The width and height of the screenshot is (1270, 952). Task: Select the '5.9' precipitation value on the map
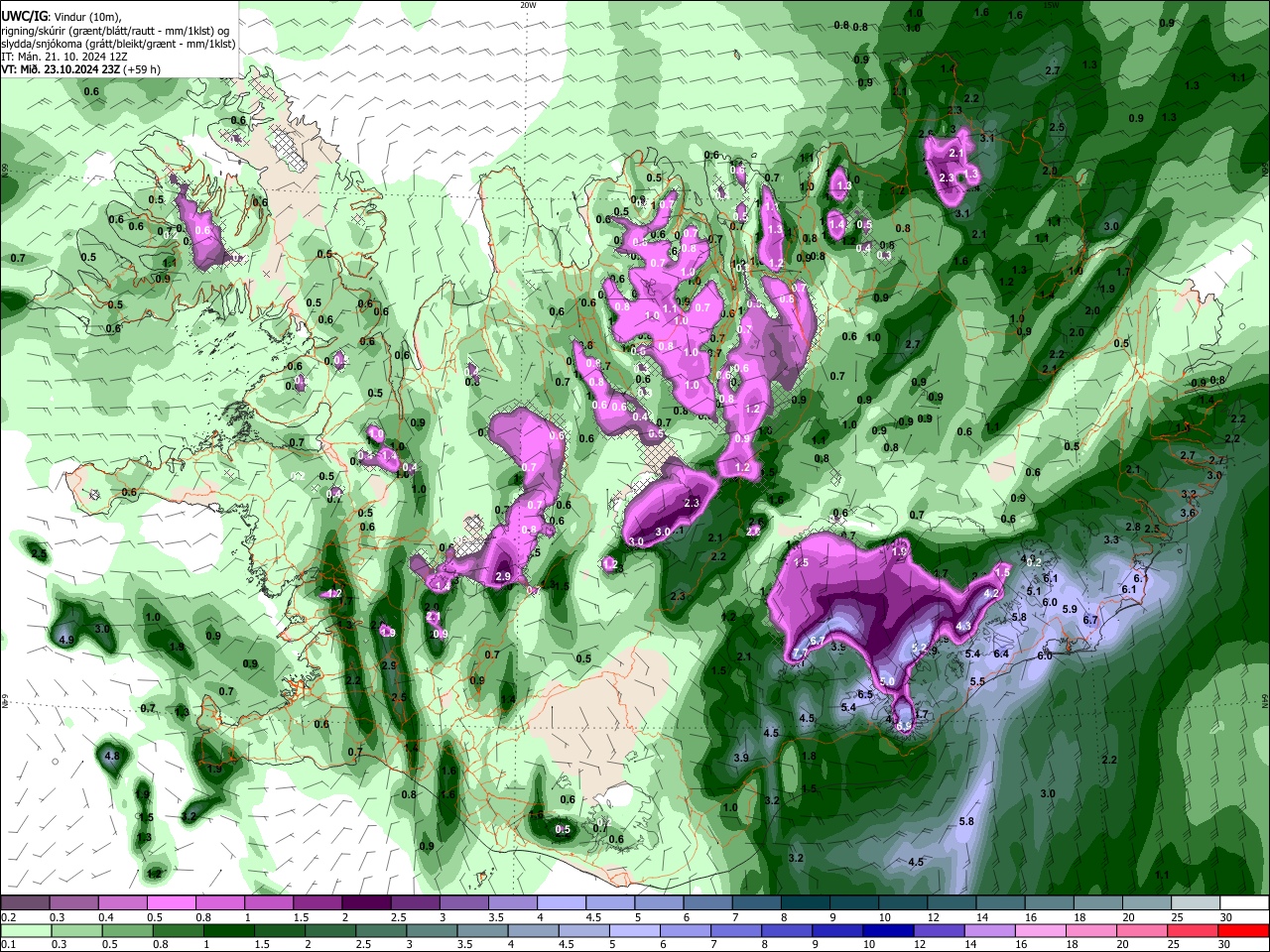(x=1070, y=609)
